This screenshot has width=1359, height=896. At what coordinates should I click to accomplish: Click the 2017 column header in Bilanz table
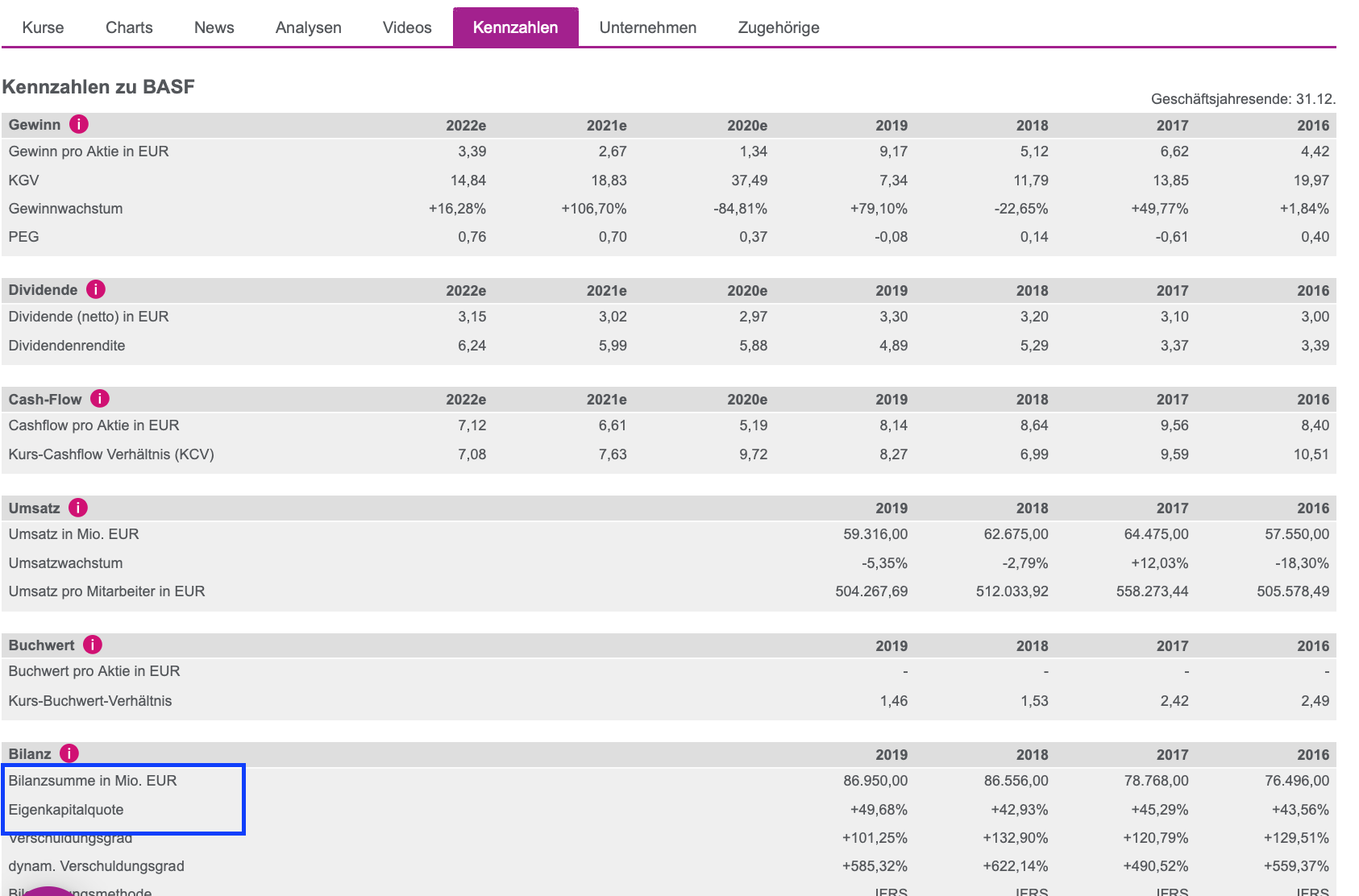(x=1173, y=755)
